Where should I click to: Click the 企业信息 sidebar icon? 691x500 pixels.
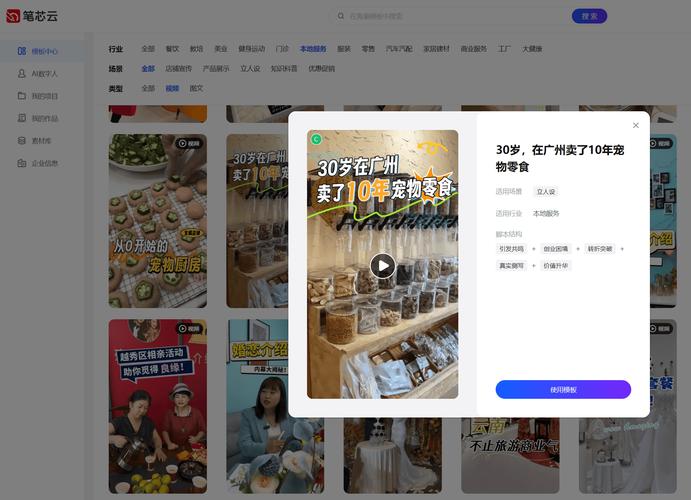(22, 163)
